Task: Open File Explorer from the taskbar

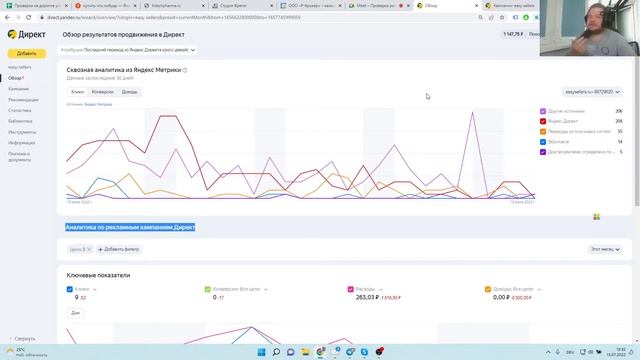Action: [x=305, y=352]
